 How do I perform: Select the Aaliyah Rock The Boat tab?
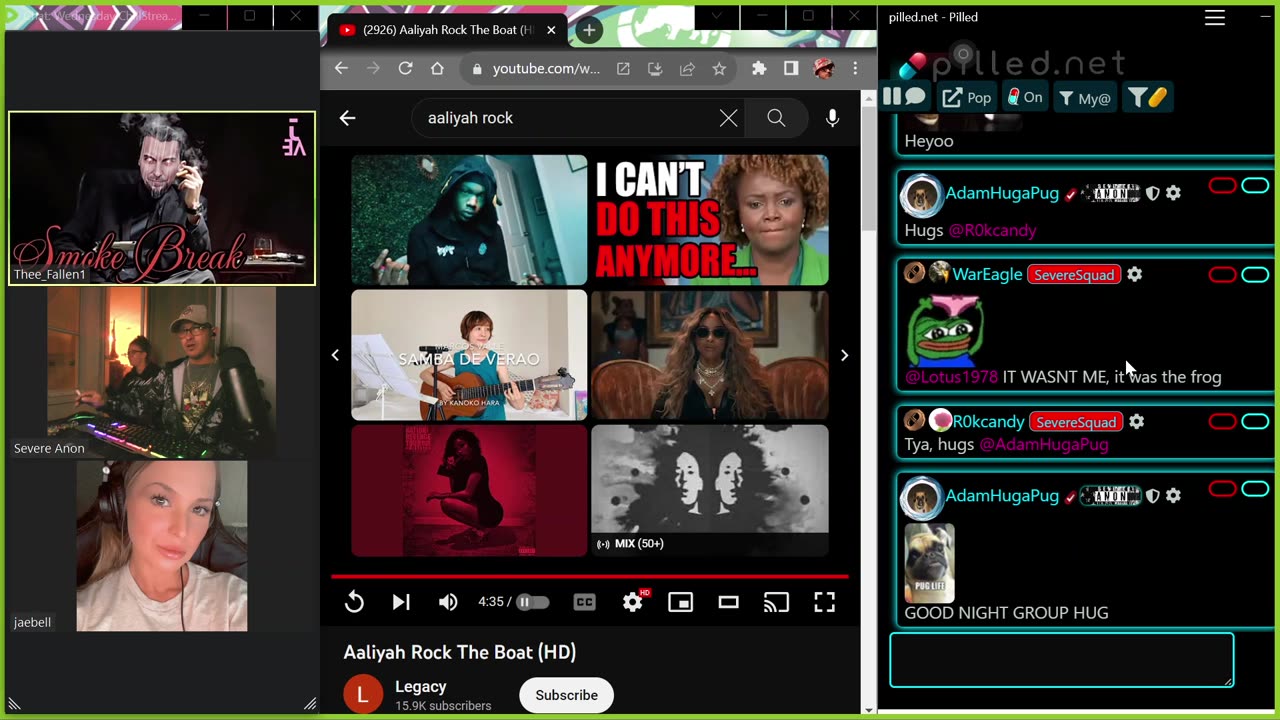pos(447,30)
